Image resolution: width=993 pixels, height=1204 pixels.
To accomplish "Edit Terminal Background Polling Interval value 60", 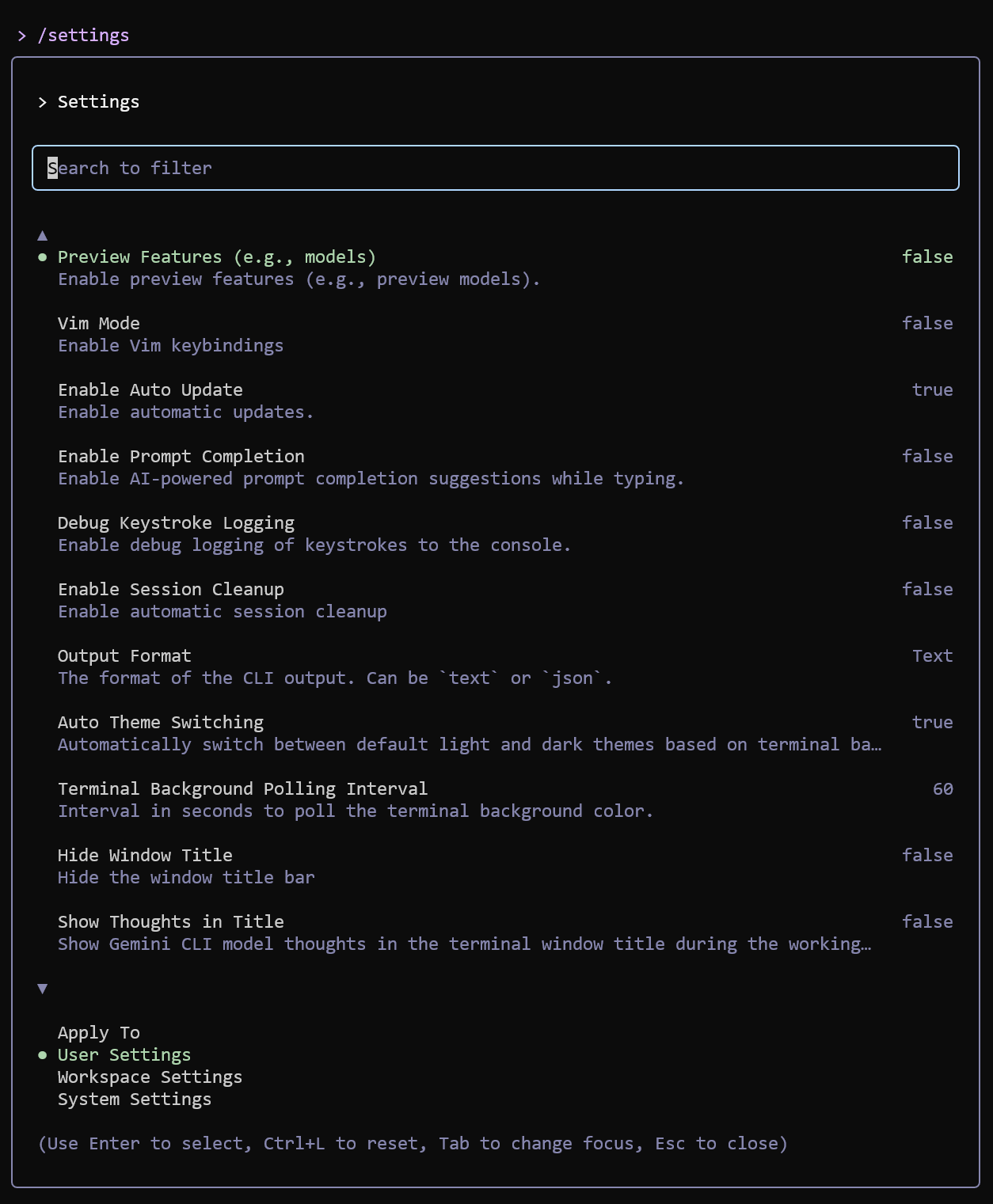I will click(942, 789).
